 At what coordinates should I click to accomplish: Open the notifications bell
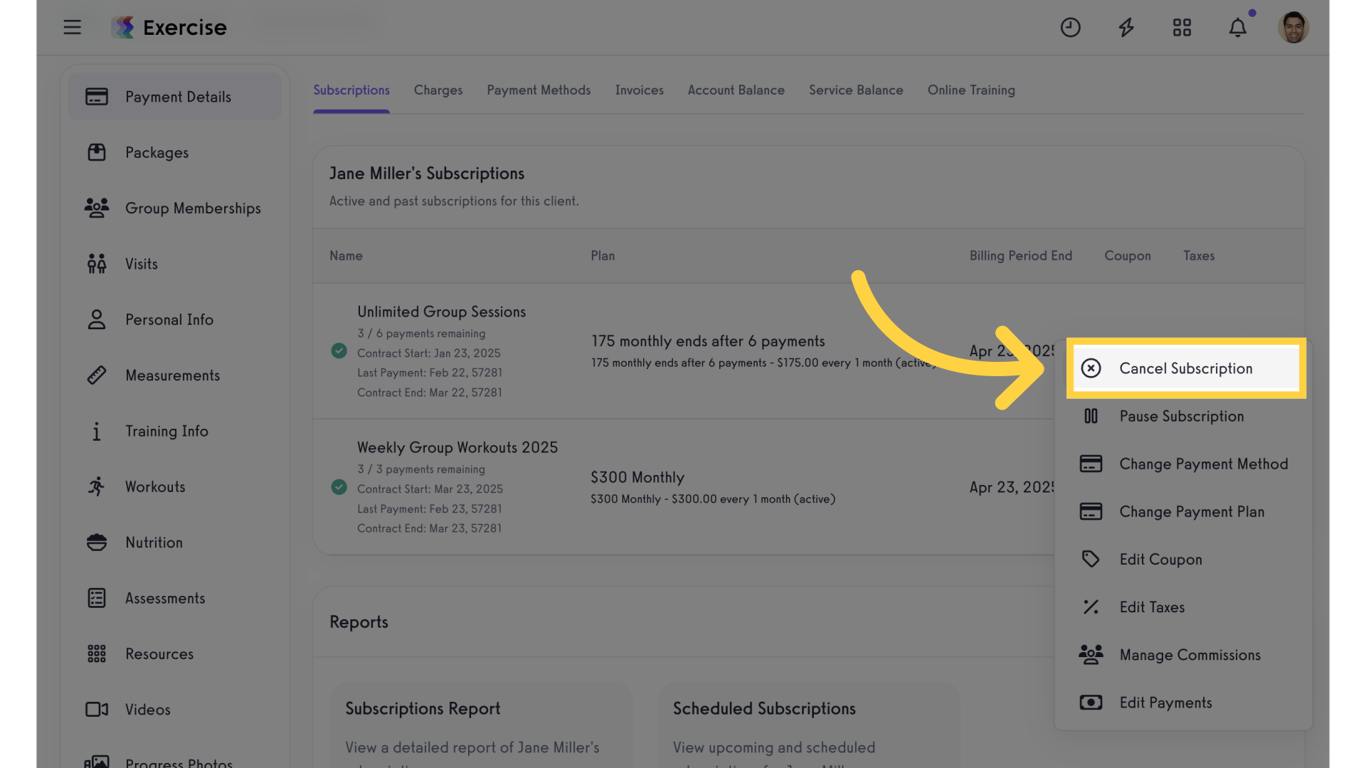[1238, 27]
